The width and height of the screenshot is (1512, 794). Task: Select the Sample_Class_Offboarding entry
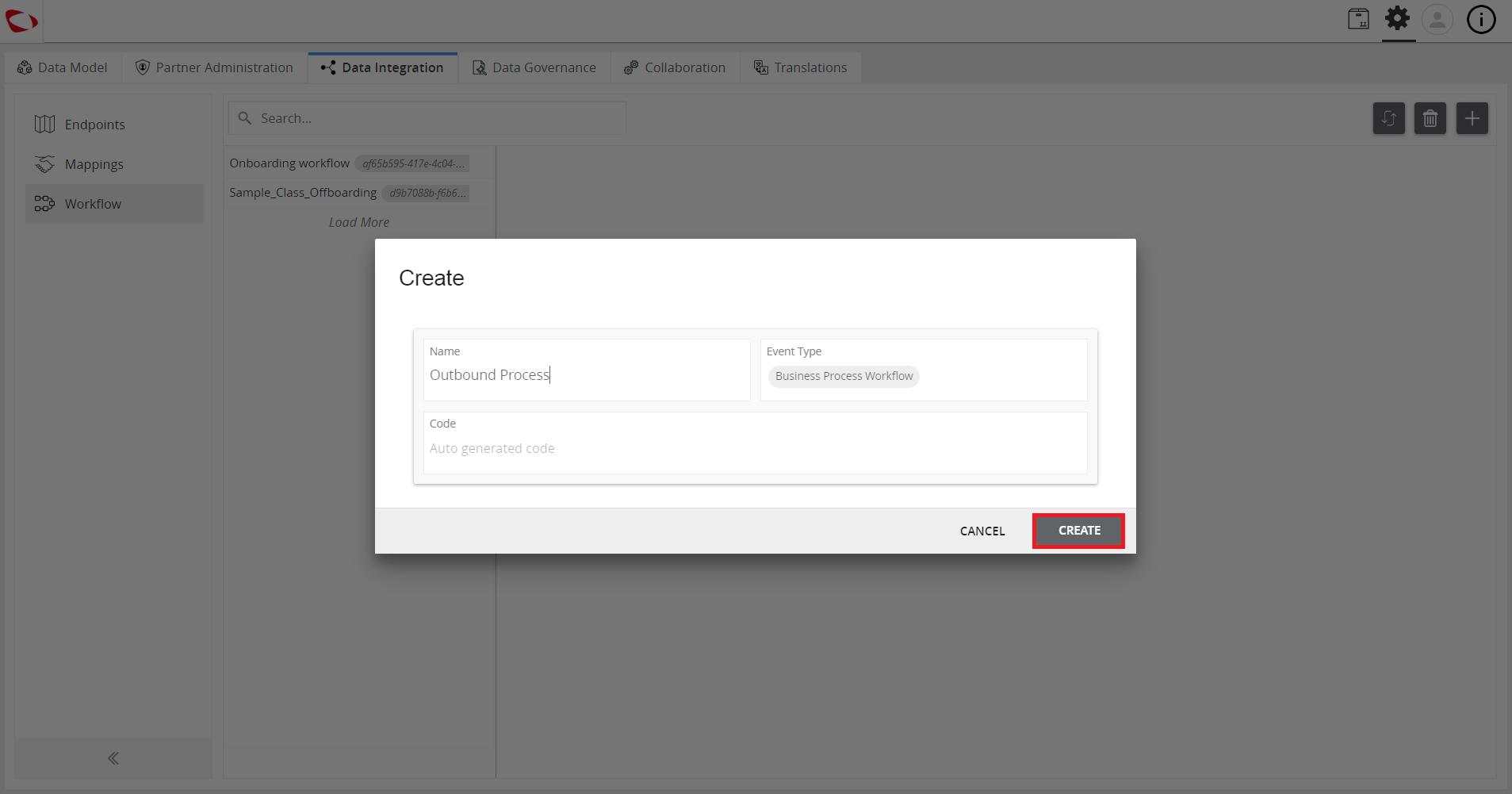(359, 193)
